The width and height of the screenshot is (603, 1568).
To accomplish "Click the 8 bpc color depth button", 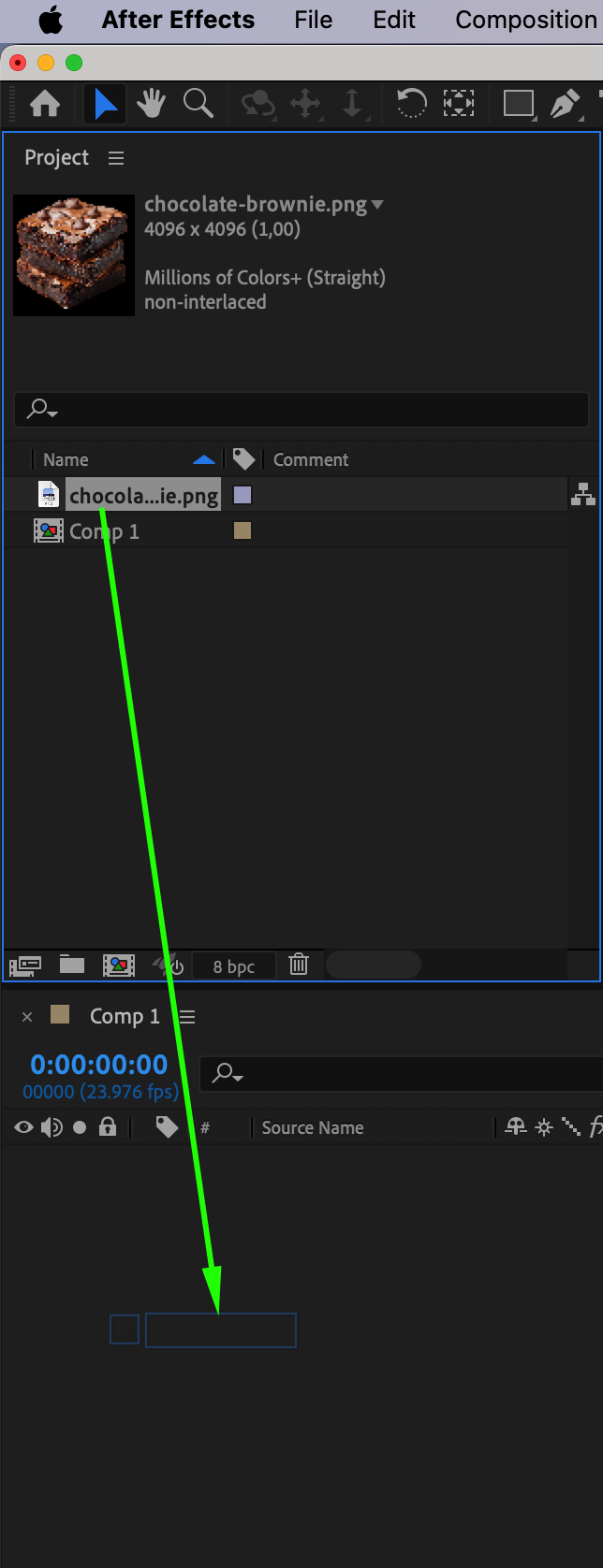I will pyautogui.click(x=234, y=966).
